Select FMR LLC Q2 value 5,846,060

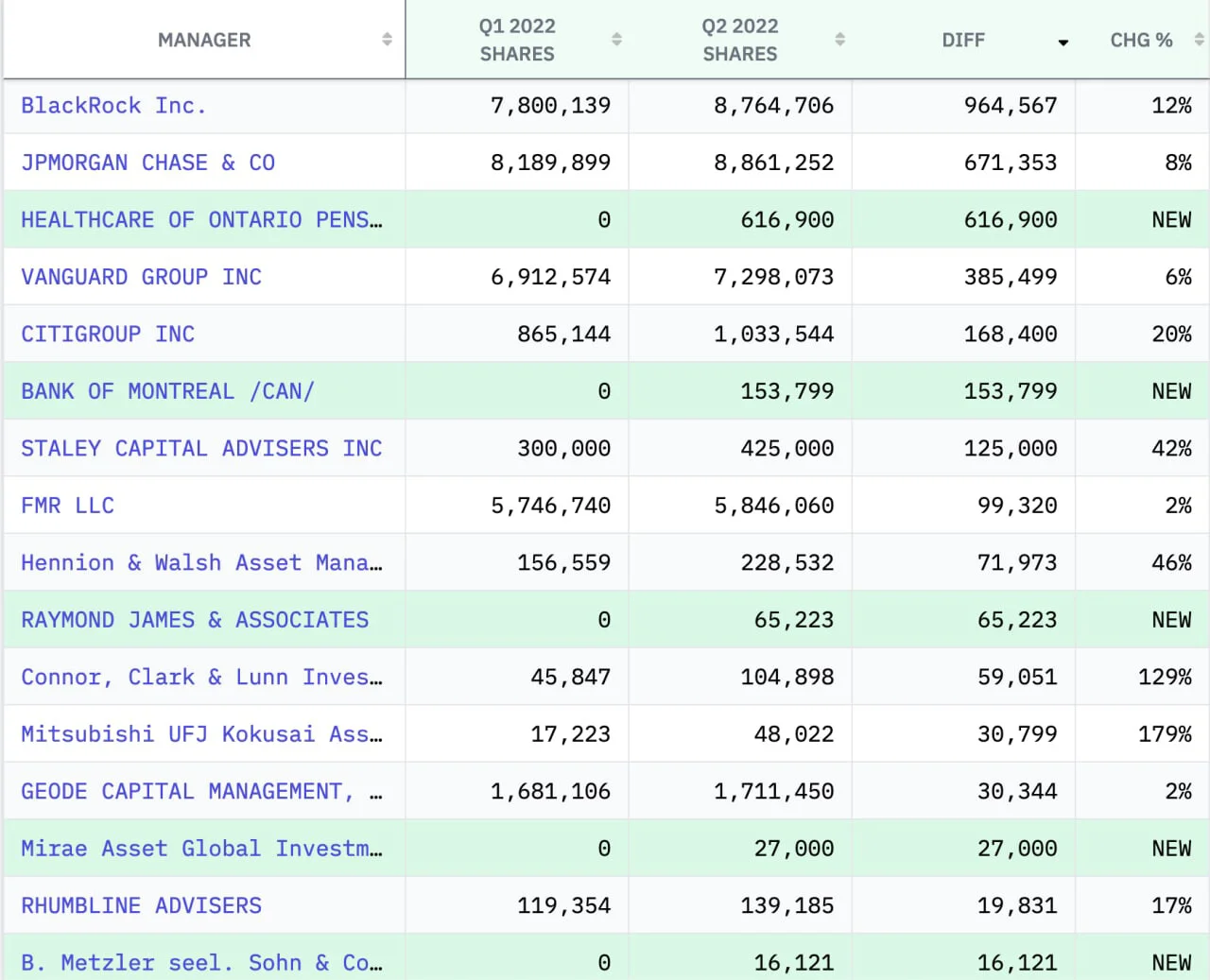(773, 506)
